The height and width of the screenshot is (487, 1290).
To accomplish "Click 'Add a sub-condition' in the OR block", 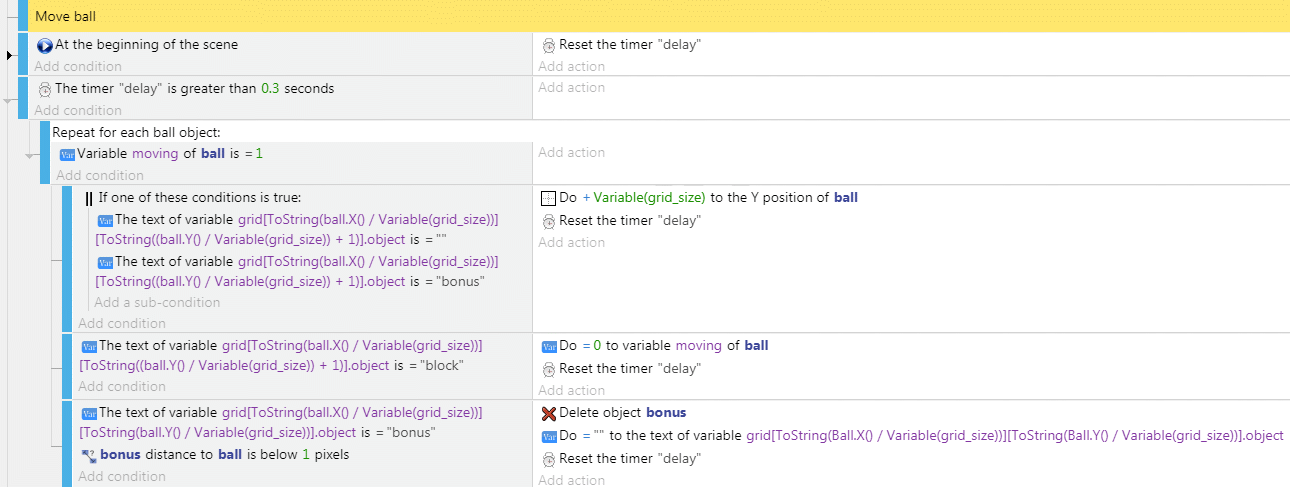I will 157,302.
